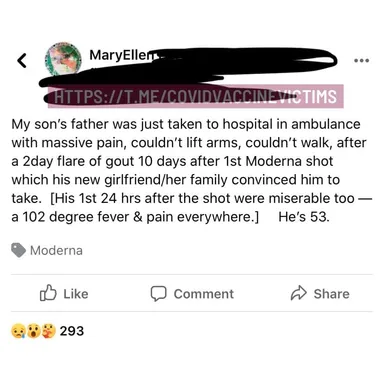384x371 pixels.
Task: Open the 293 reactions count list
Action: pos(72,331)
